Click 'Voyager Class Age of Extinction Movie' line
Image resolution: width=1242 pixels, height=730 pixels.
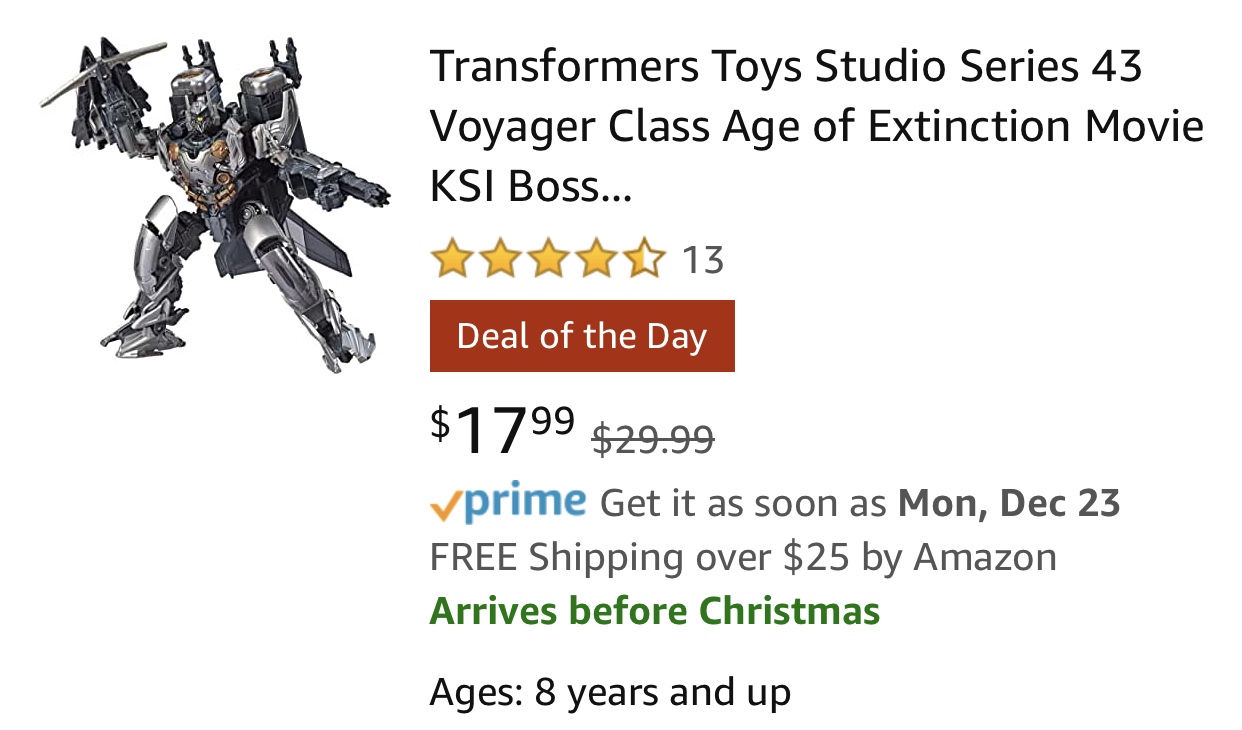coord(816,127)
